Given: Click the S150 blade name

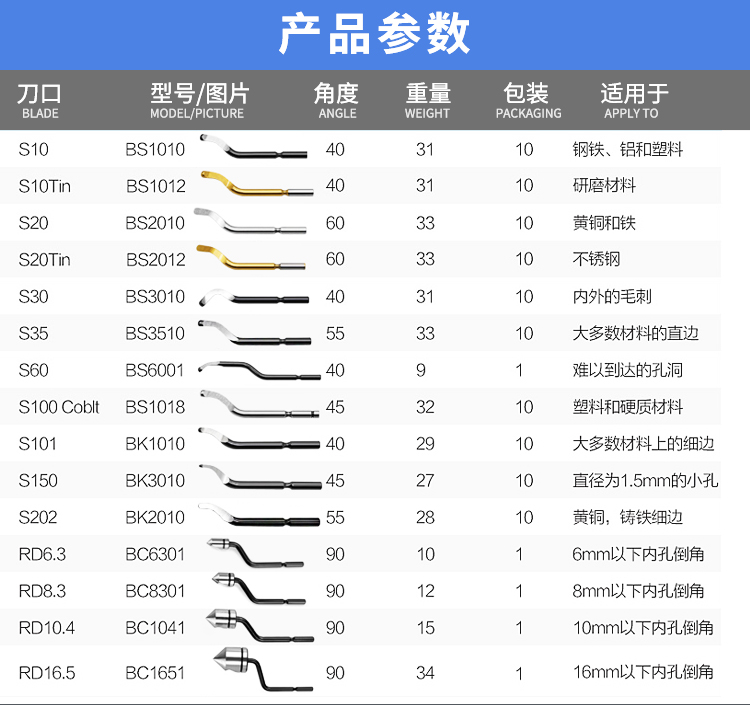Looking at the screenshot, I should (x=38, y=481).
